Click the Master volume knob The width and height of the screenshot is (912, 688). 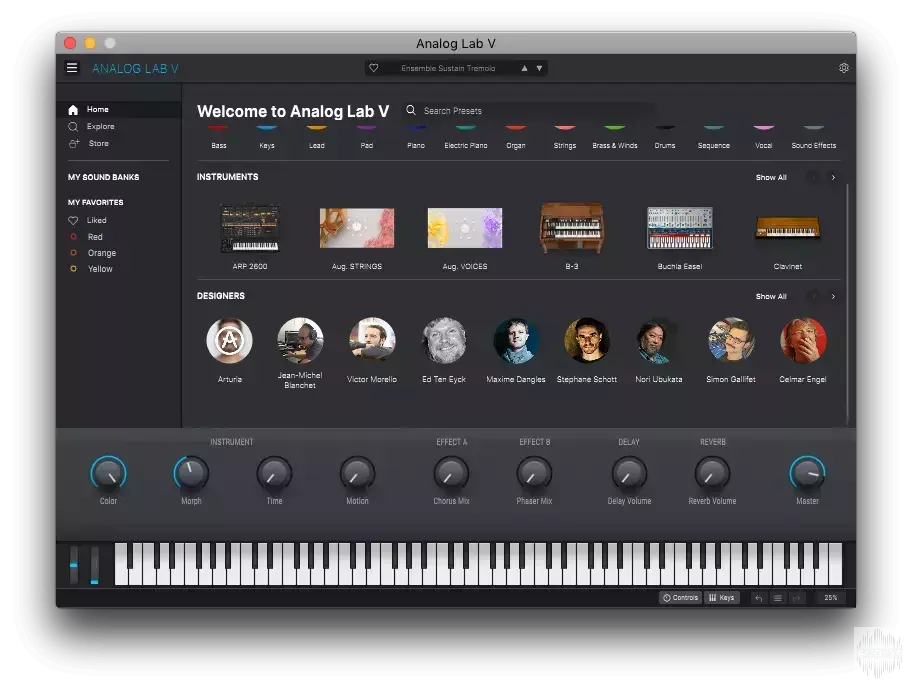807,474
